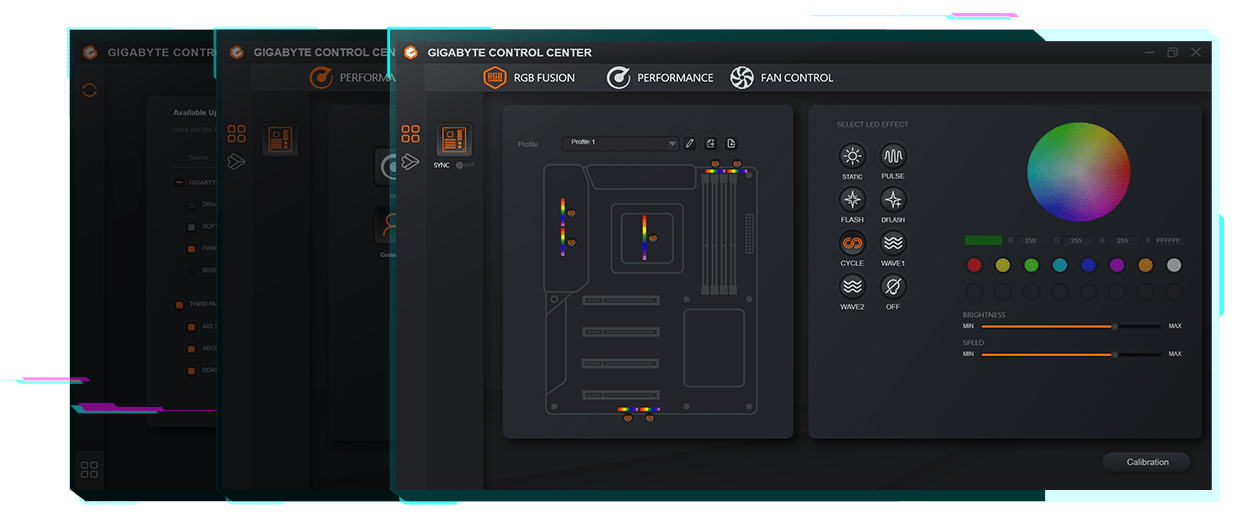Toggle the FIRM checkbox in the update list

tap(192, 248)
